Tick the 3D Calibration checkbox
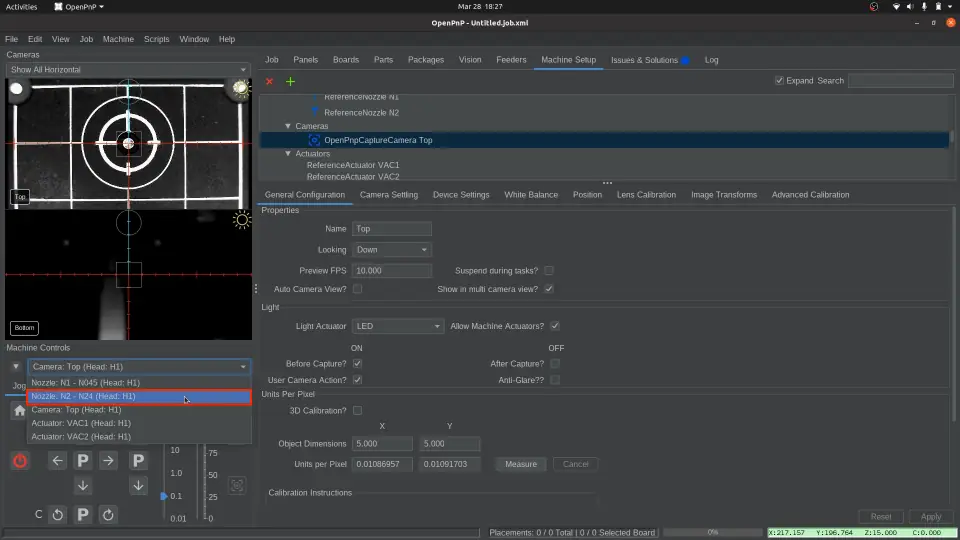 (x=357, y=411)
